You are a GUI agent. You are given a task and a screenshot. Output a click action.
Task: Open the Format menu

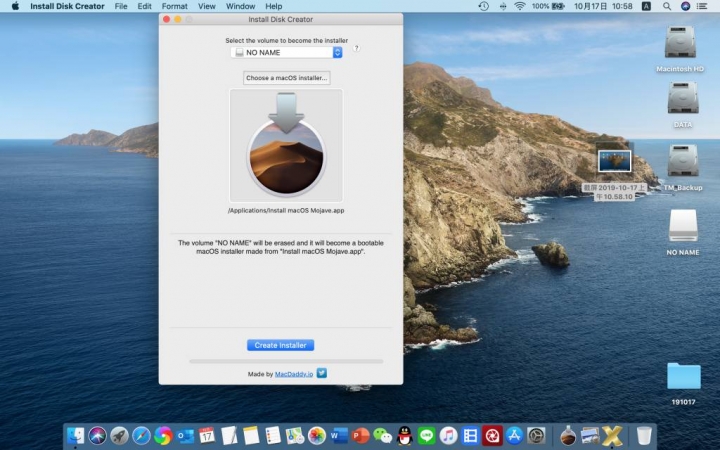[174, 6]
